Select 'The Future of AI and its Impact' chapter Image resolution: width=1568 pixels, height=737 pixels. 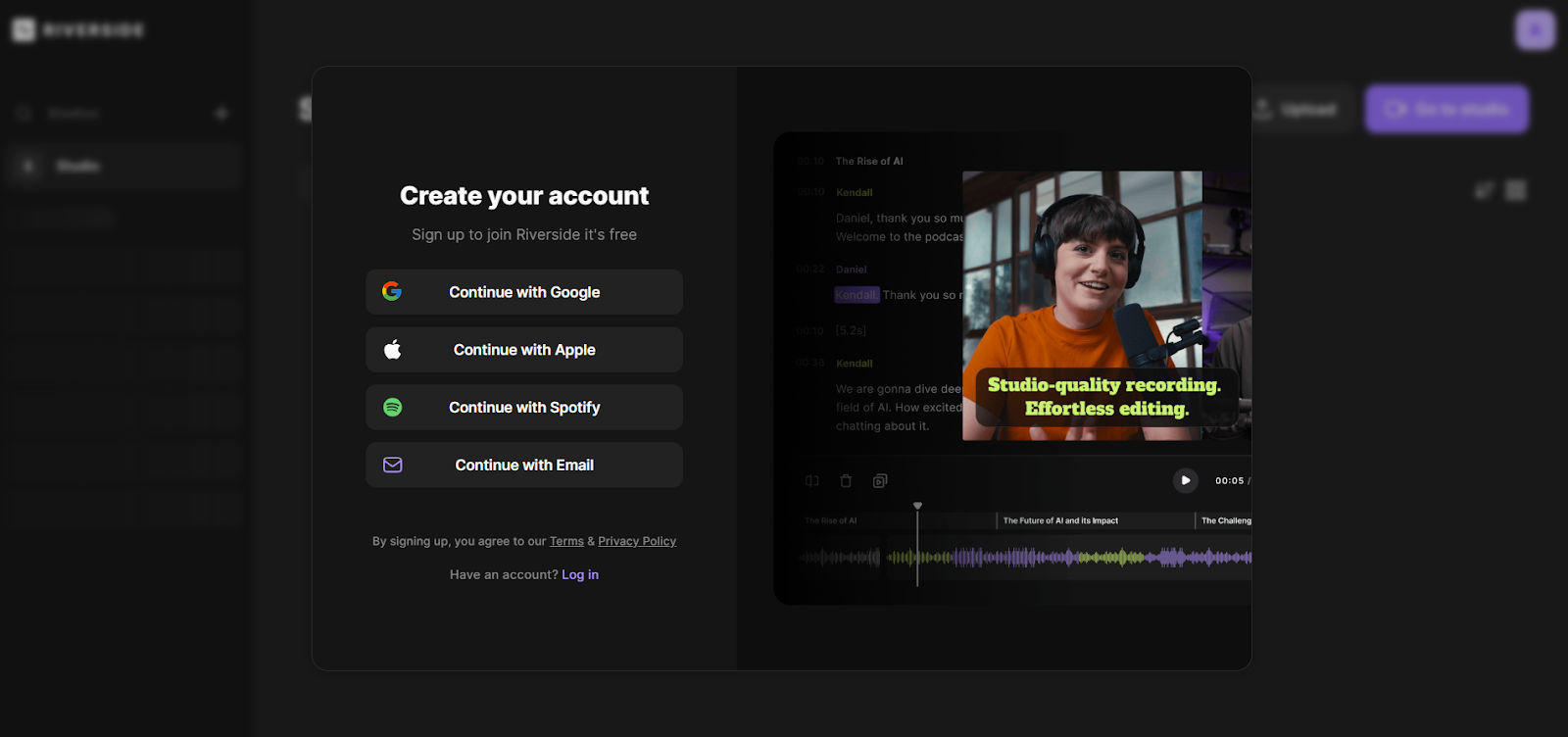(x=1060, y=521)
